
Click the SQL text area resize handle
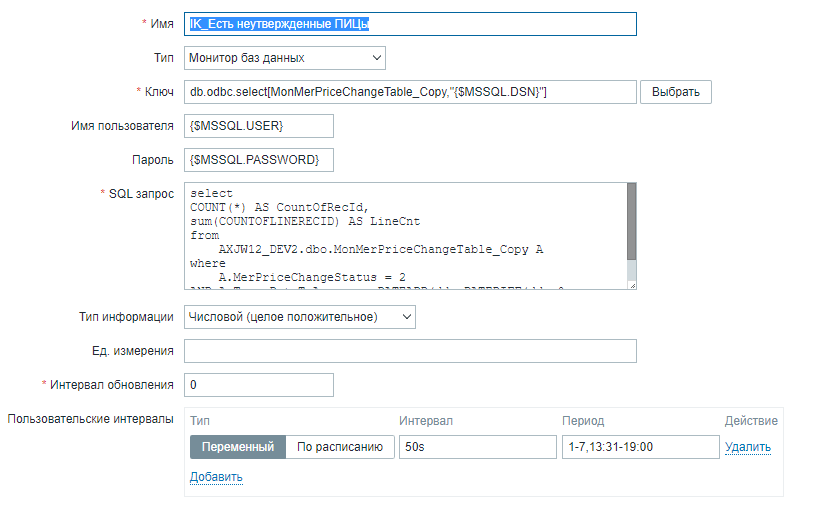631,285
